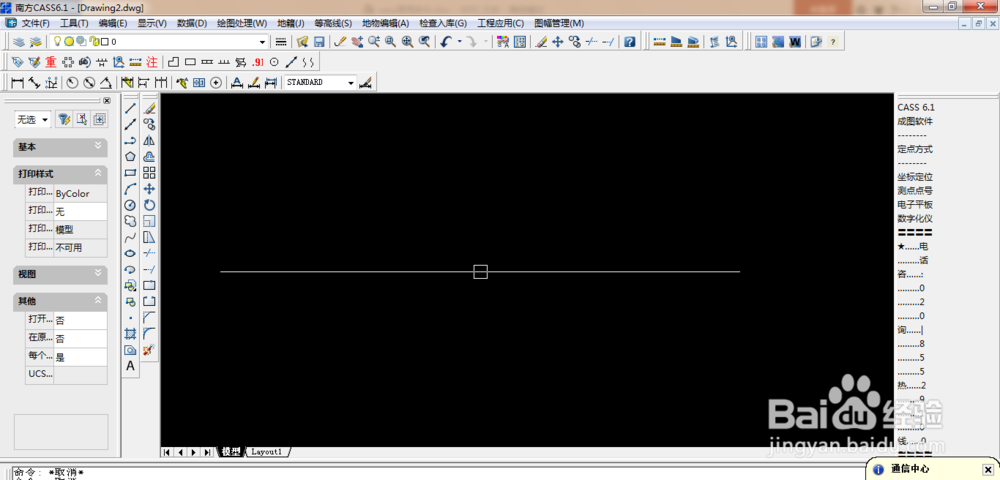Open the 工程应用(C) menu
The width and height of the screenshot is (1000, 480).
click(x=501, y=23)
